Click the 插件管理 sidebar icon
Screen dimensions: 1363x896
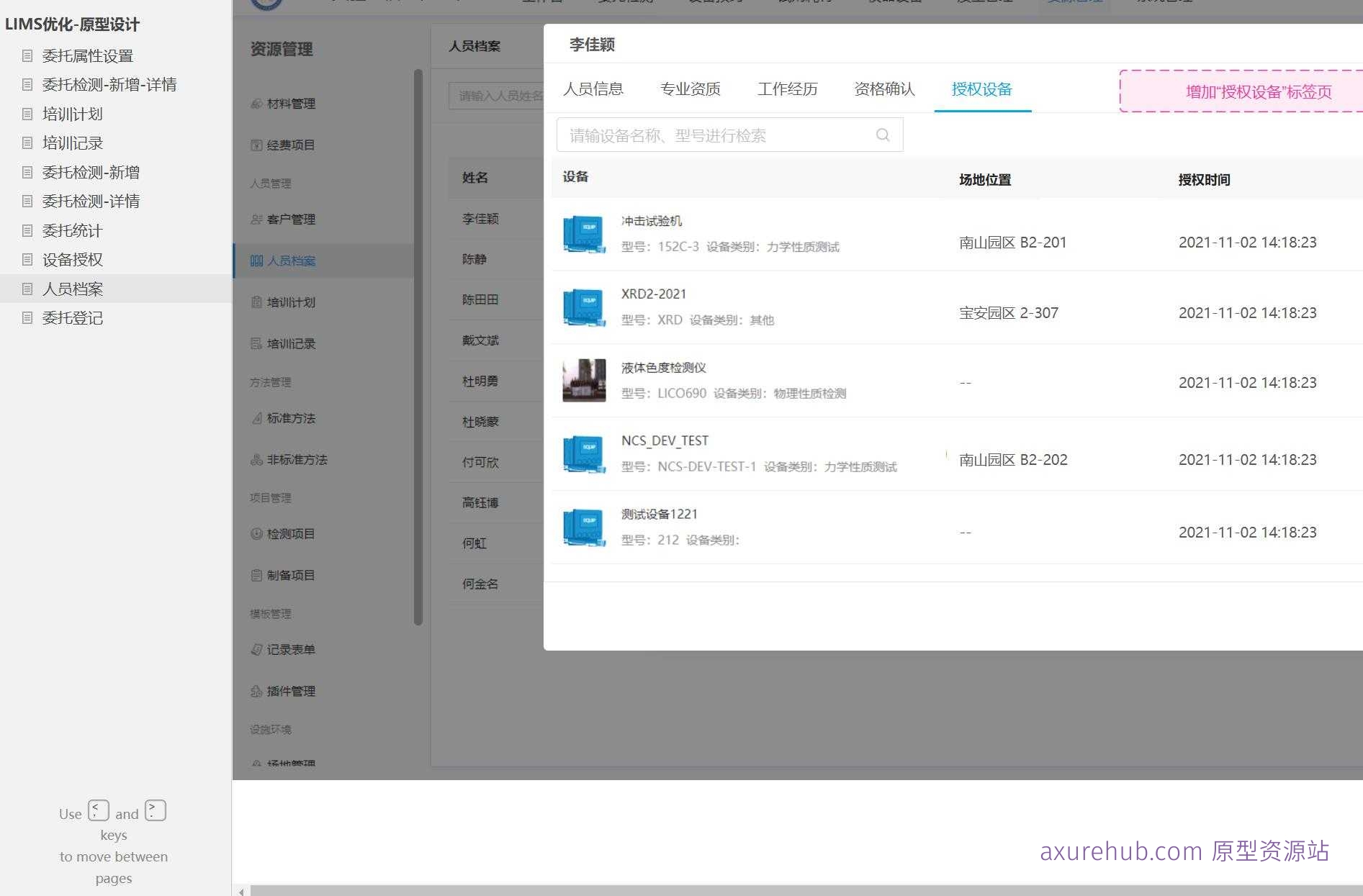(256, 691)
